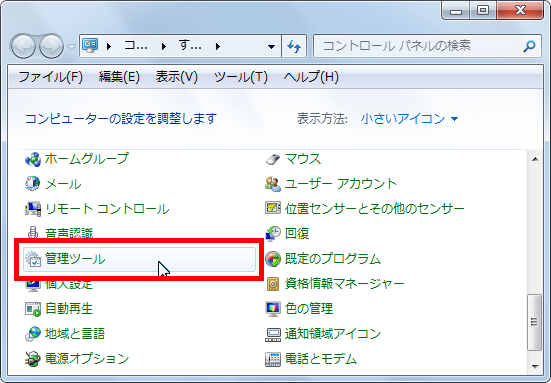Open the 資格情報マネージャー safe icon
Image resolution: width=551 pixels, height=383 pixels.
click(273, 284)
